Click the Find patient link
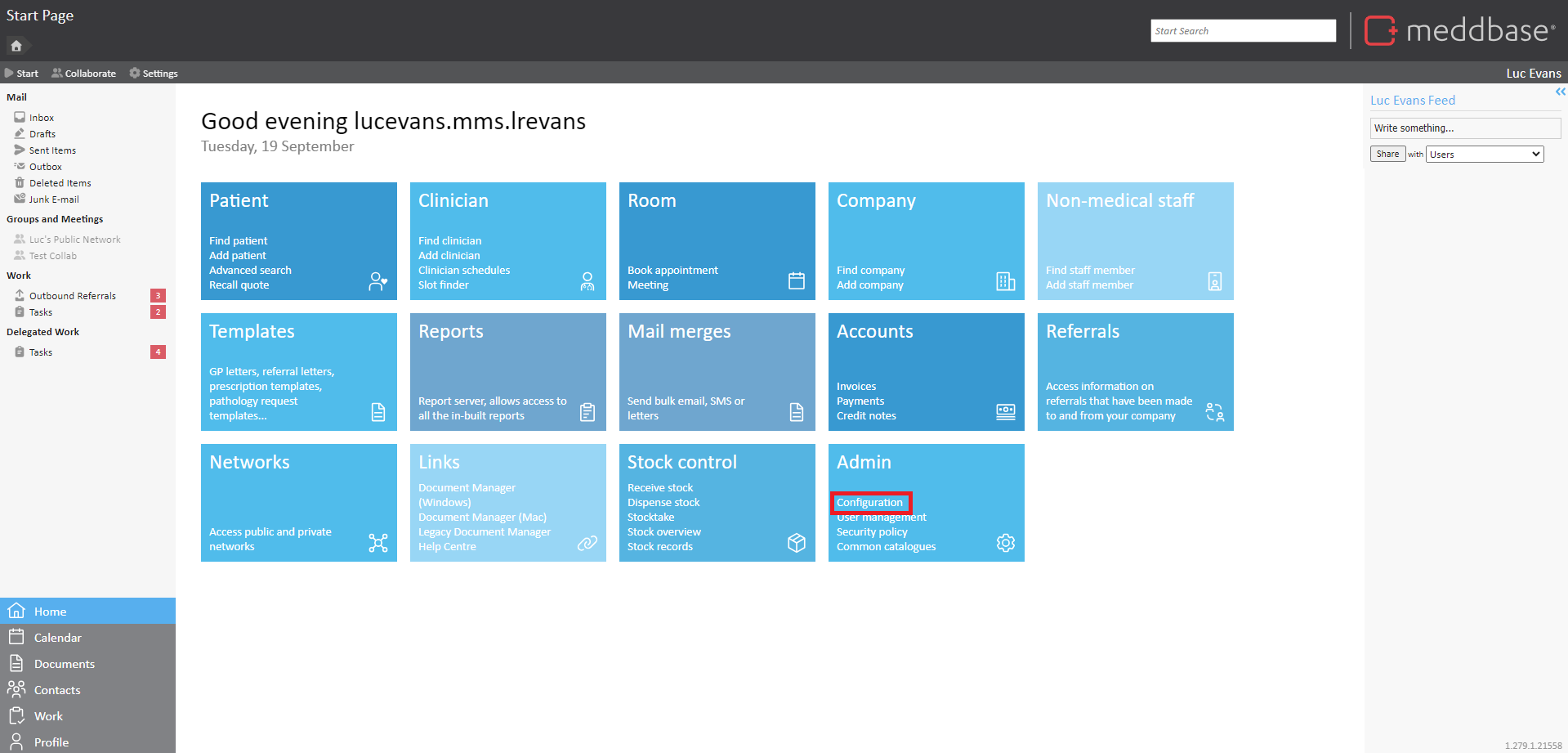The height and width of the screenshot is (753, 1568). point(238,241)
